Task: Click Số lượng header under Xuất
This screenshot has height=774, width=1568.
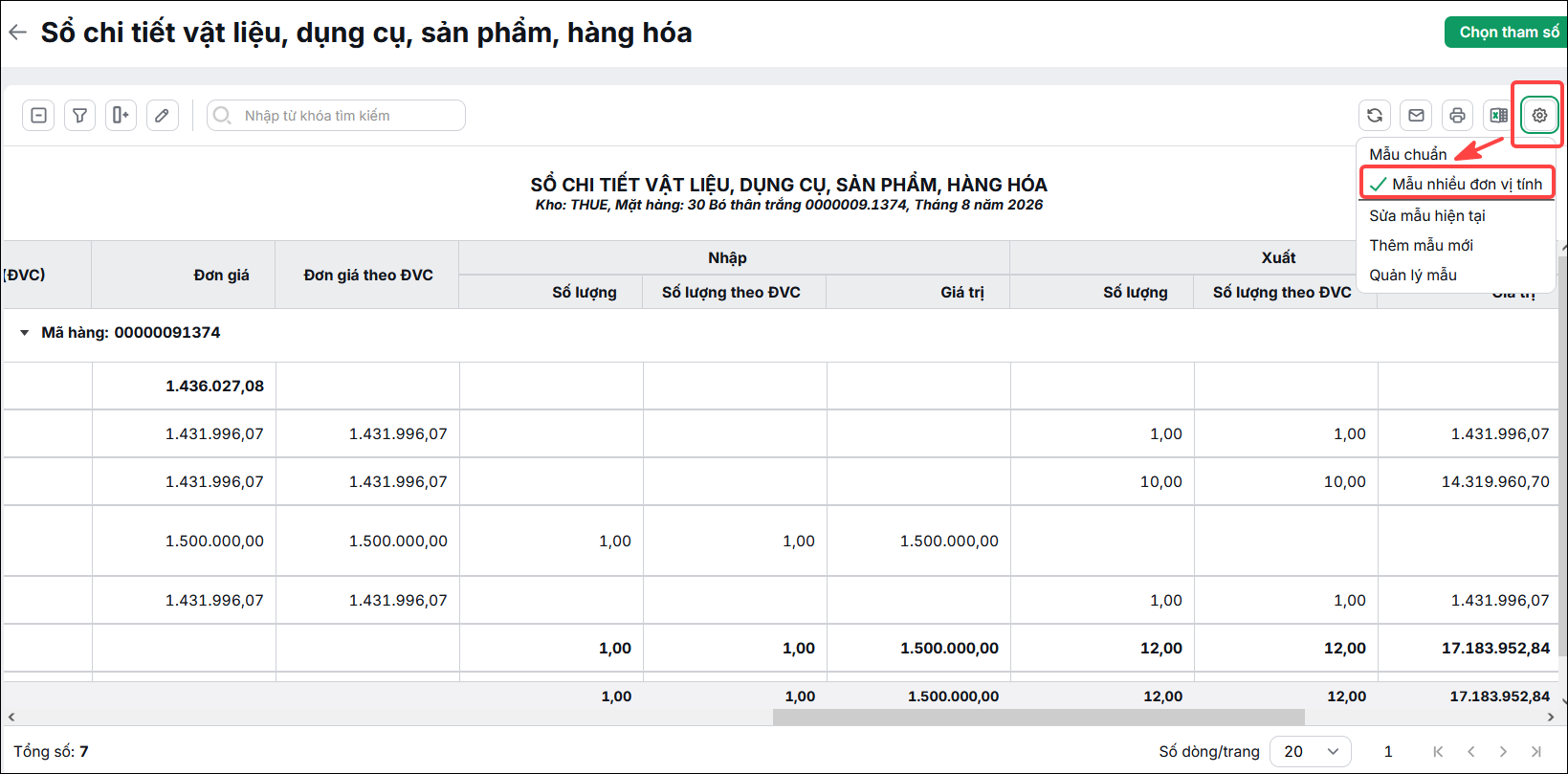Action: tap(1102, 292)
